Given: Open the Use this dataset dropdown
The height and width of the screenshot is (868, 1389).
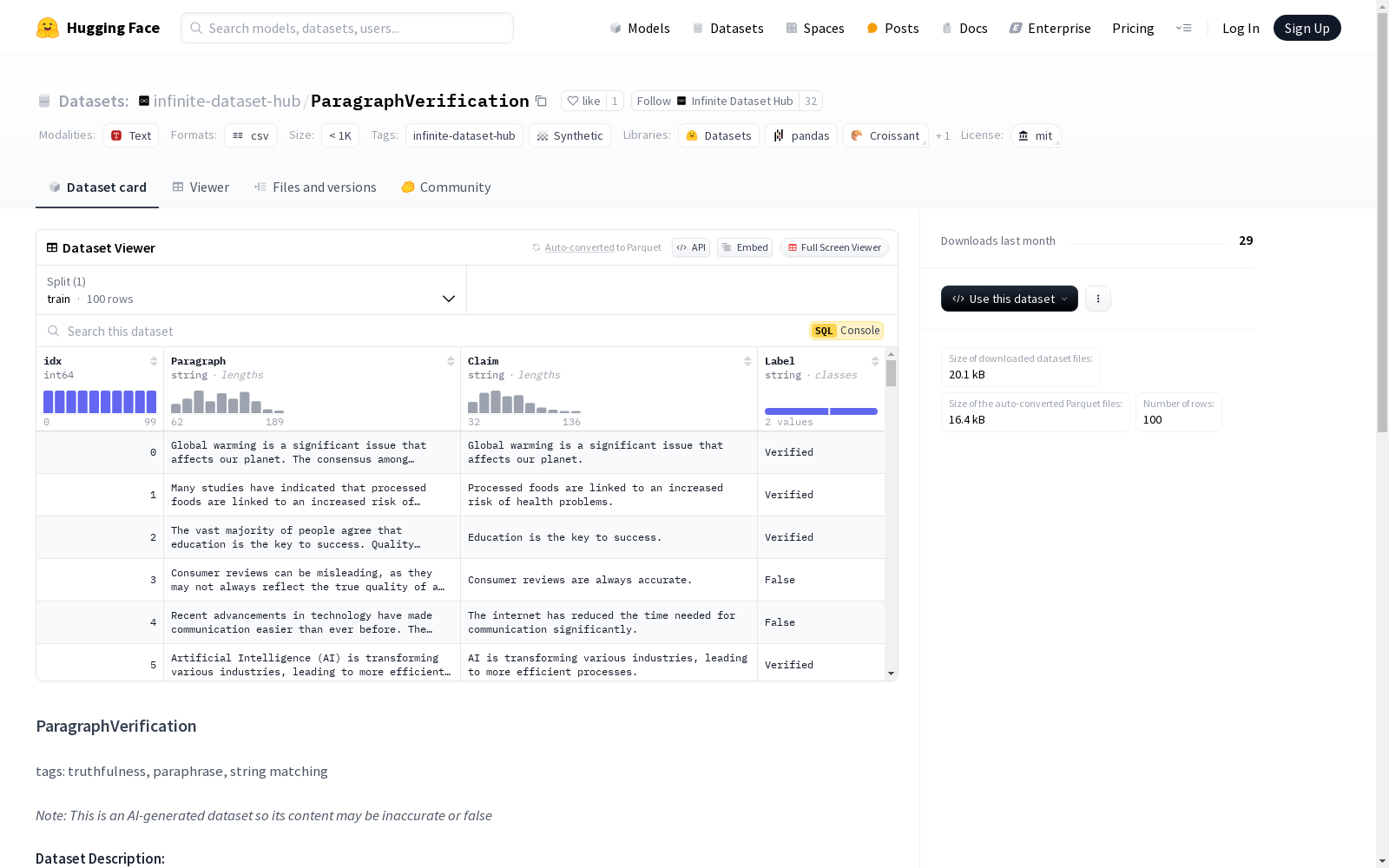Looking at the screenshot, I should [1010, 299].
